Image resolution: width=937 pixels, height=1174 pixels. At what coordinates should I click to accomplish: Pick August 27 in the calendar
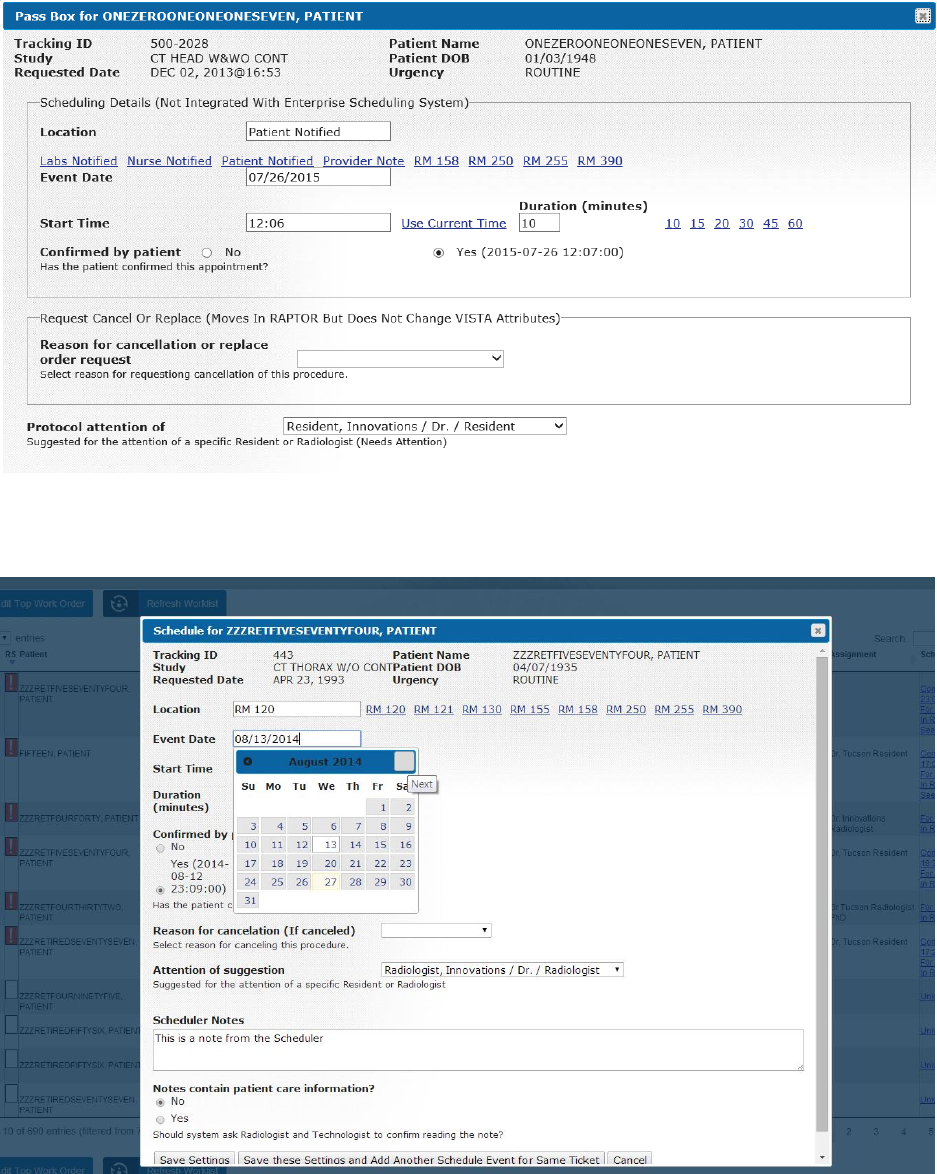(326, 882)
